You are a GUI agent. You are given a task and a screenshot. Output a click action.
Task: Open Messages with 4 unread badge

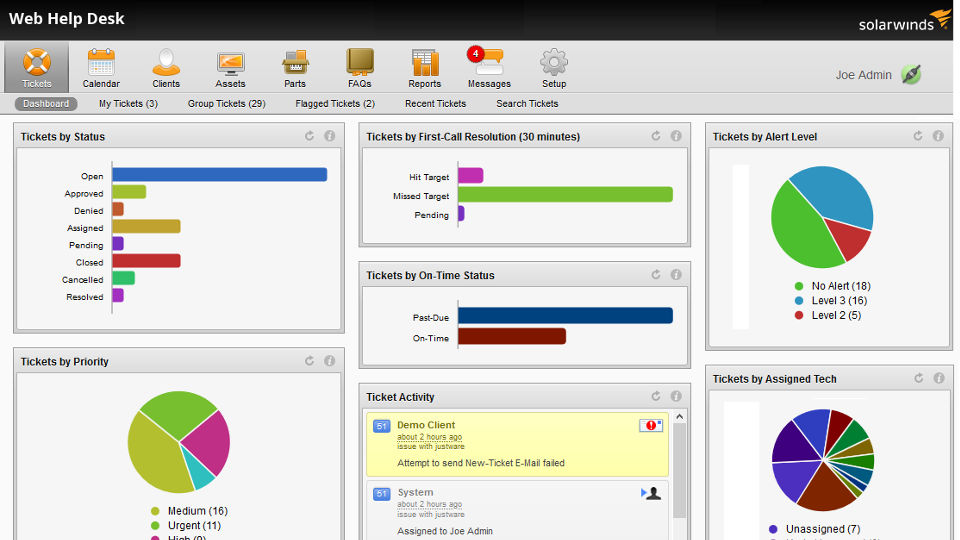[x=489, y=65]
